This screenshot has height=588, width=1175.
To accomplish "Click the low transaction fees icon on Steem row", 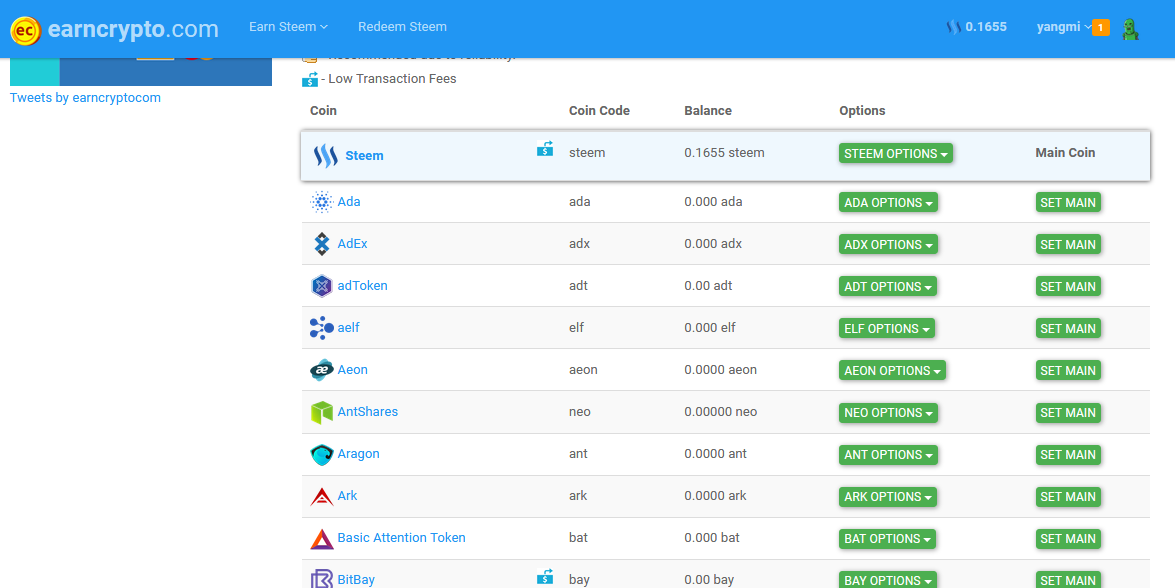I will click(x=545, y=147).
